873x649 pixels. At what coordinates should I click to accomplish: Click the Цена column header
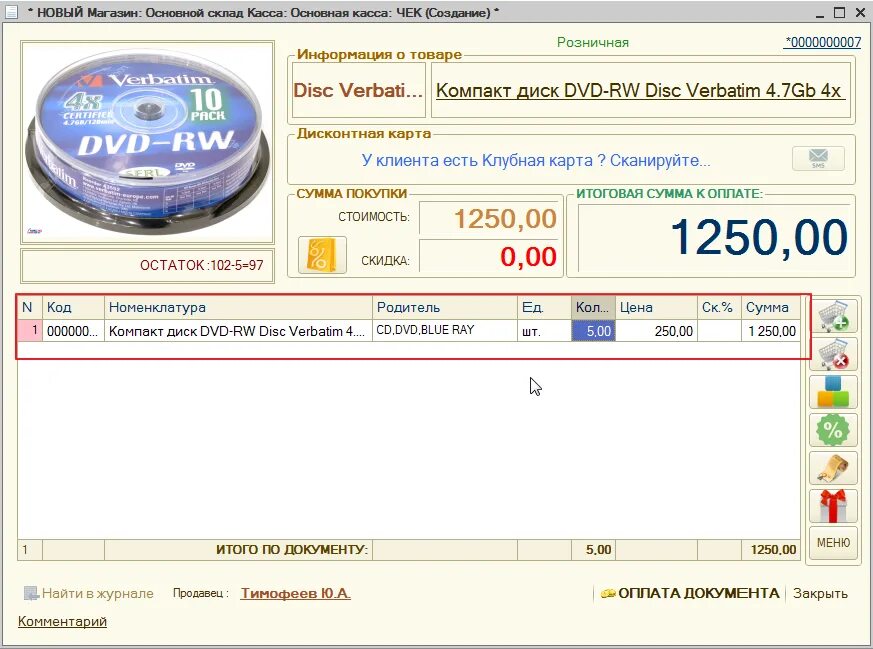pos(656,307)
